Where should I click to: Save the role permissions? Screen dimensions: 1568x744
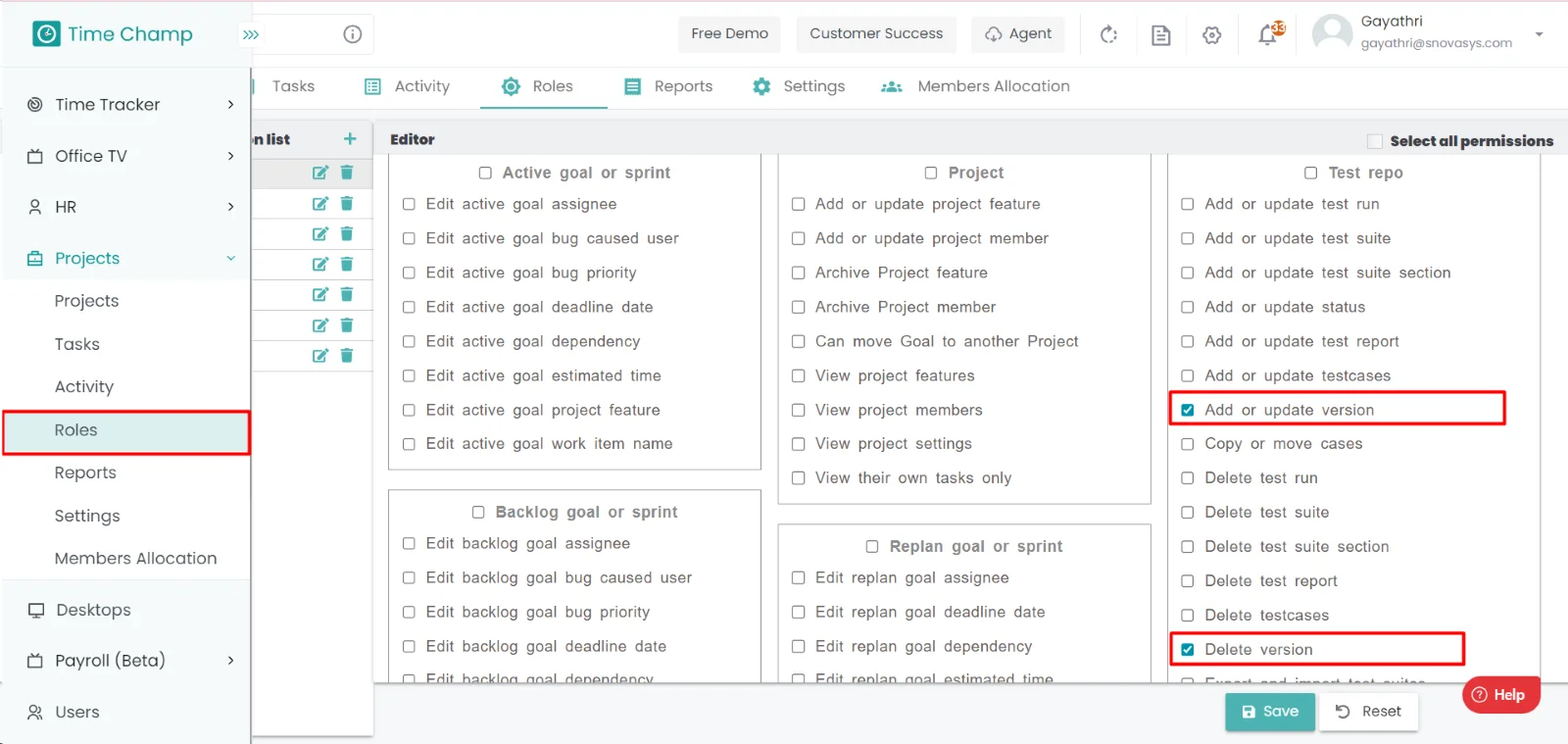pos(1270,712)
